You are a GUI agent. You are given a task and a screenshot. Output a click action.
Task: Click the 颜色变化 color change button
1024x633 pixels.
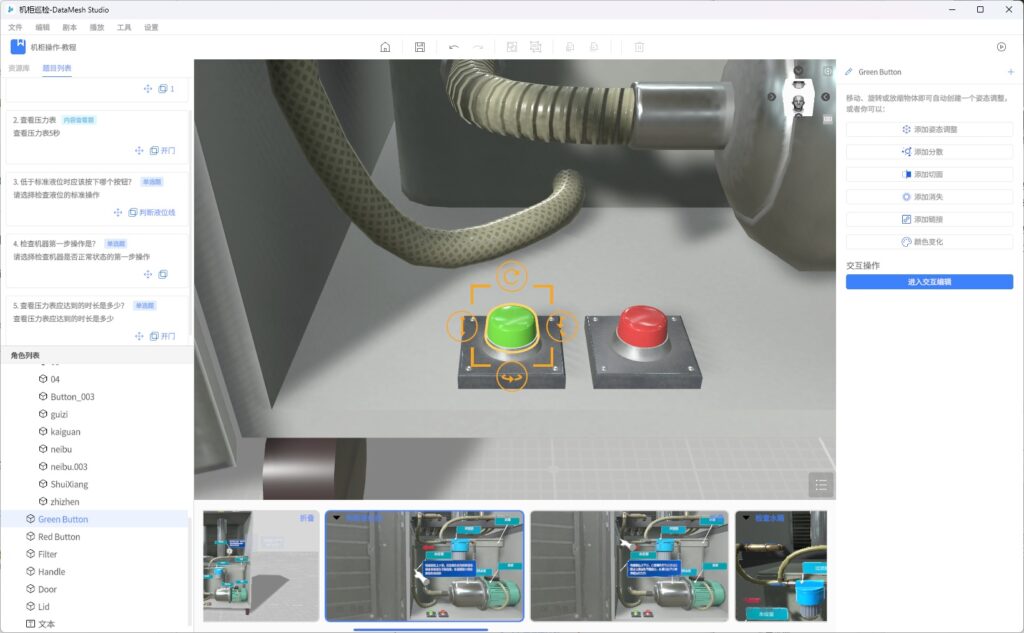929,242
